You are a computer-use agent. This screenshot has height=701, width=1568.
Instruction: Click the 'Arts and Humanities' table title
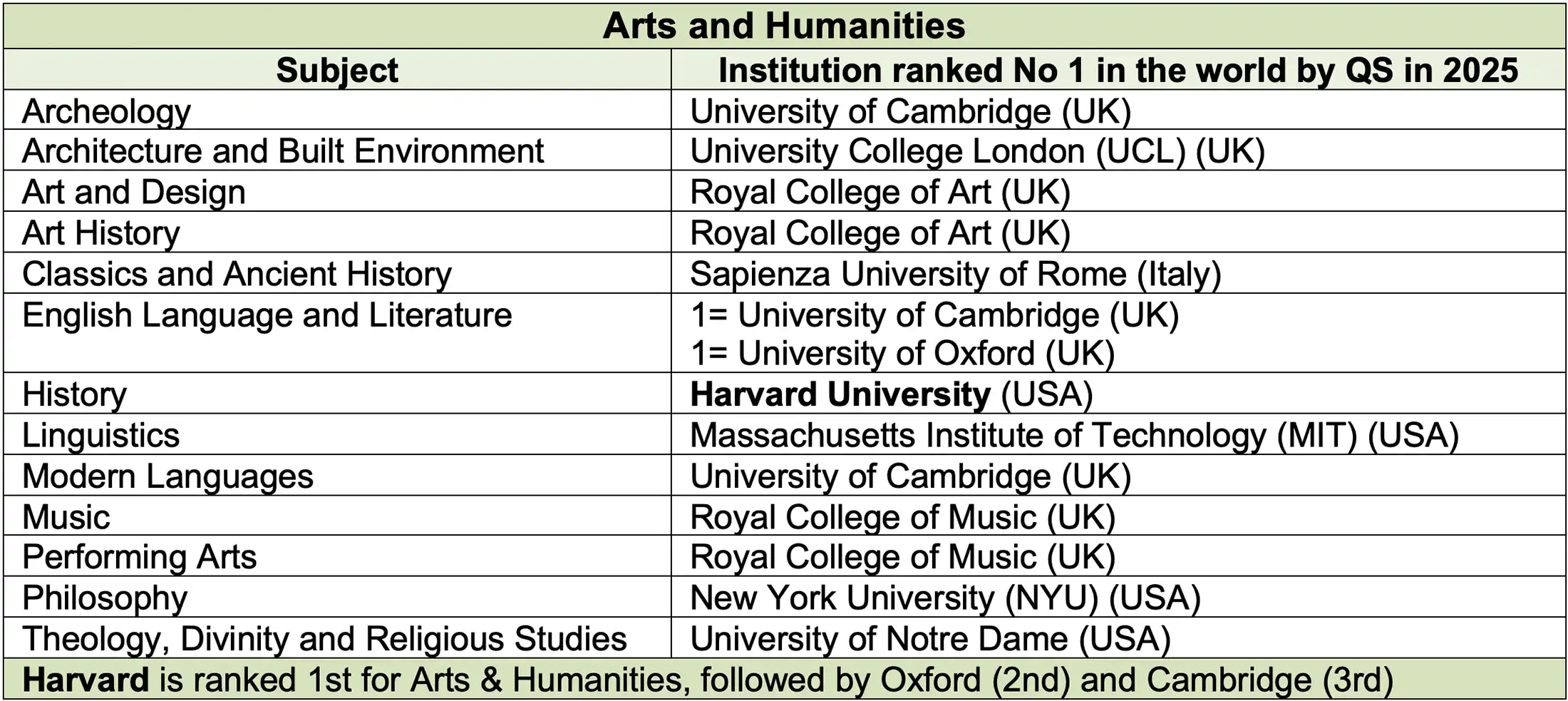click(x=783, y=26)
